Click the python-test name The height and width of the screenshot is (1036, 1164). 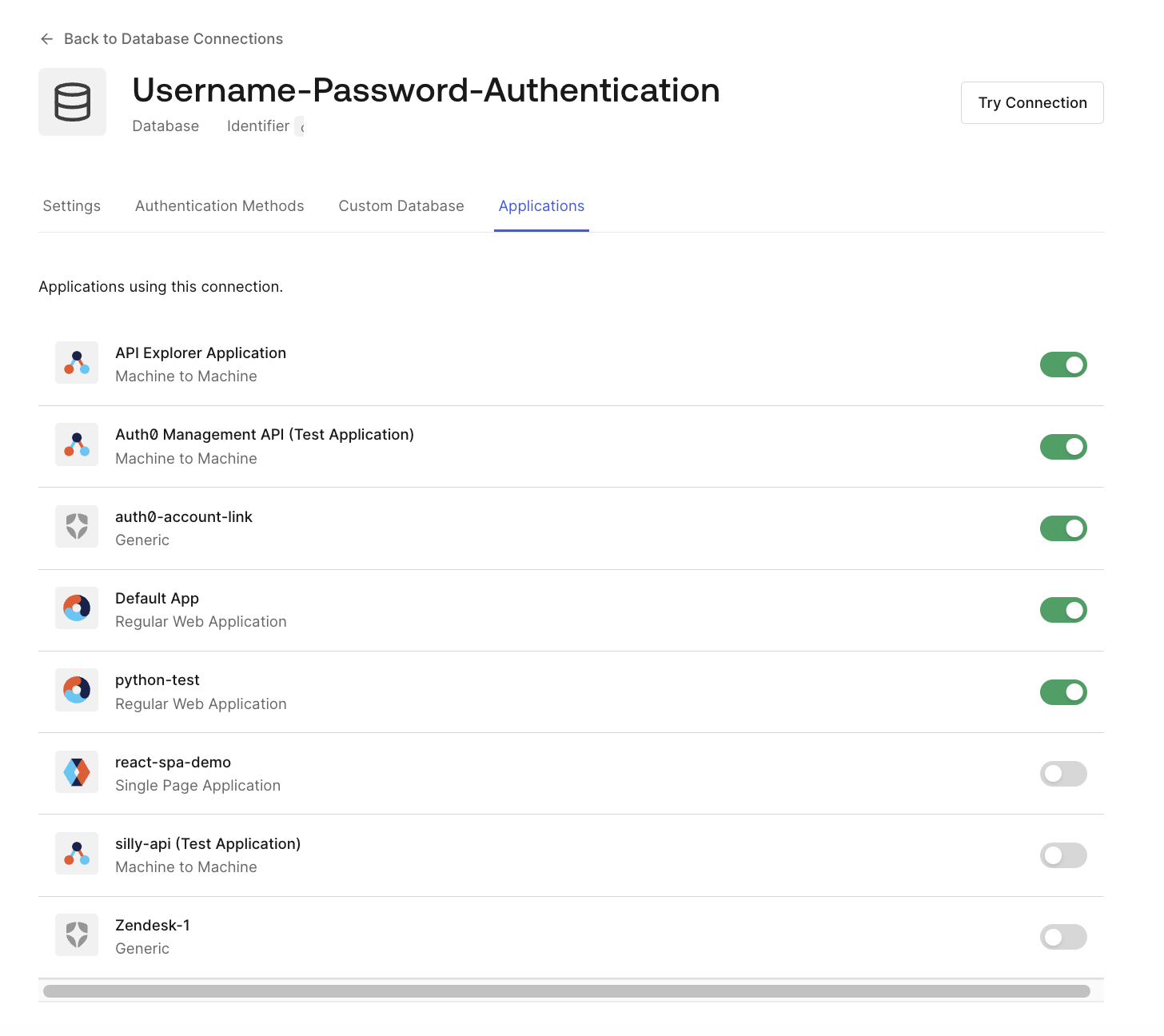tap(157, 680)
